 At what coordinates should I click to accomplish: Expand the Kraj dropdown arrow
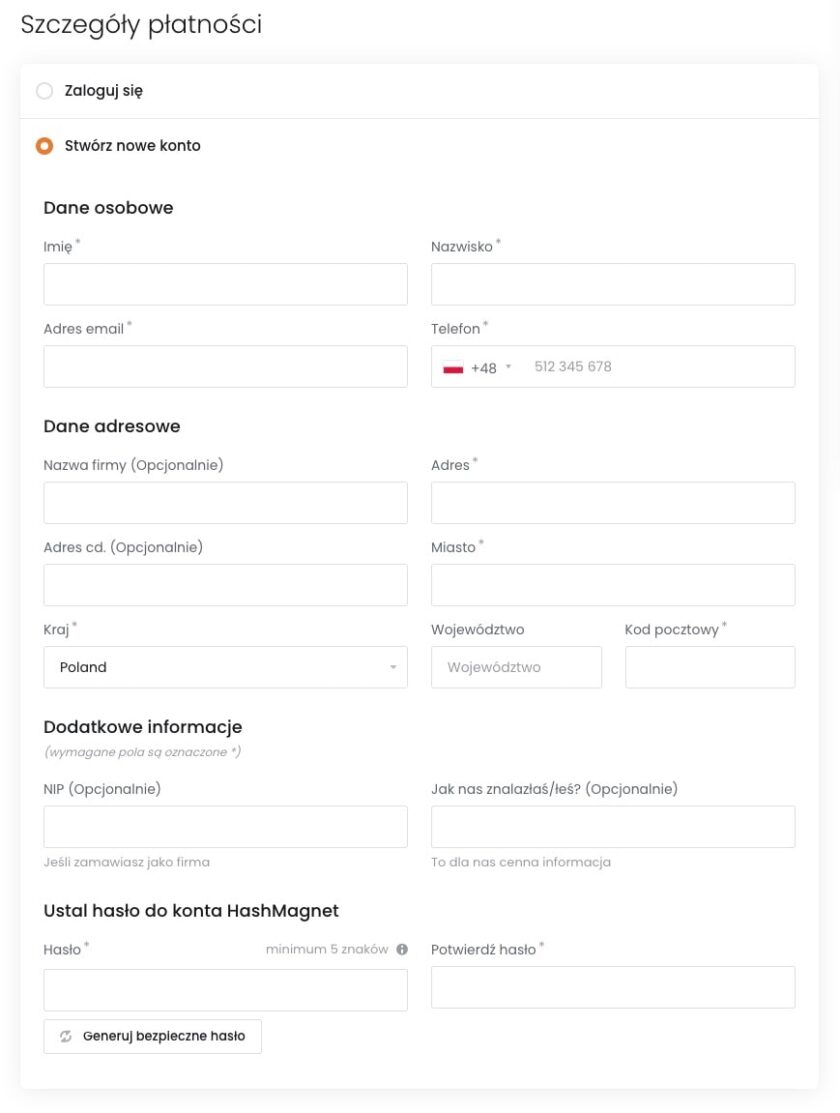395,666
